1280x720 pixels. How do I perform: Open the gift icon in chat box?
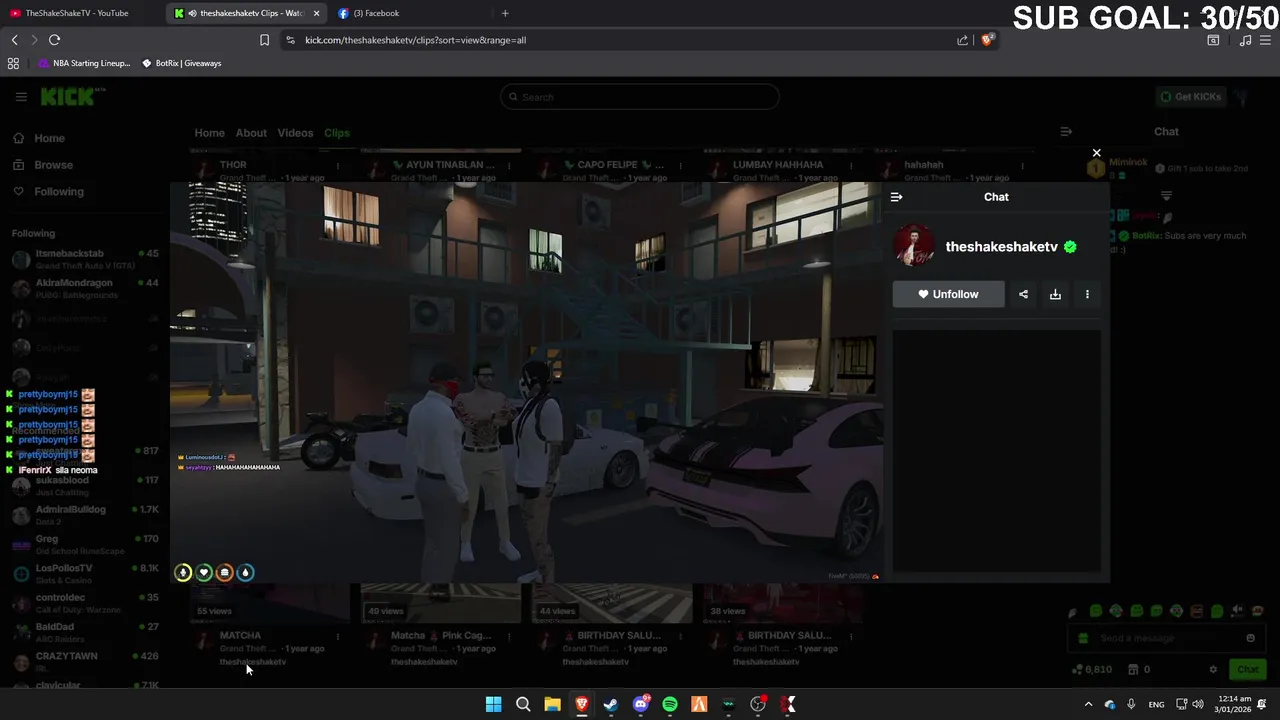[1082, 638]
